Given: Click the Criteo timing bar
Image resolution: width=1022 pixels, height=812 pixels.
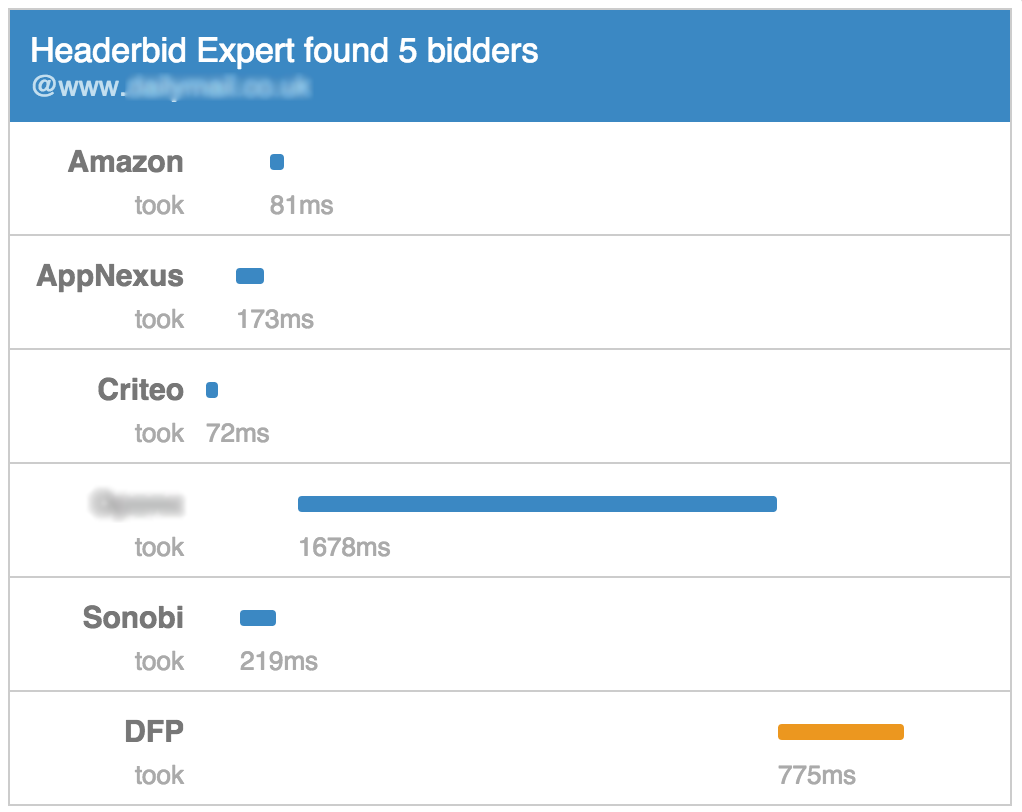Looking at the screenshot, I should [211, 389].
